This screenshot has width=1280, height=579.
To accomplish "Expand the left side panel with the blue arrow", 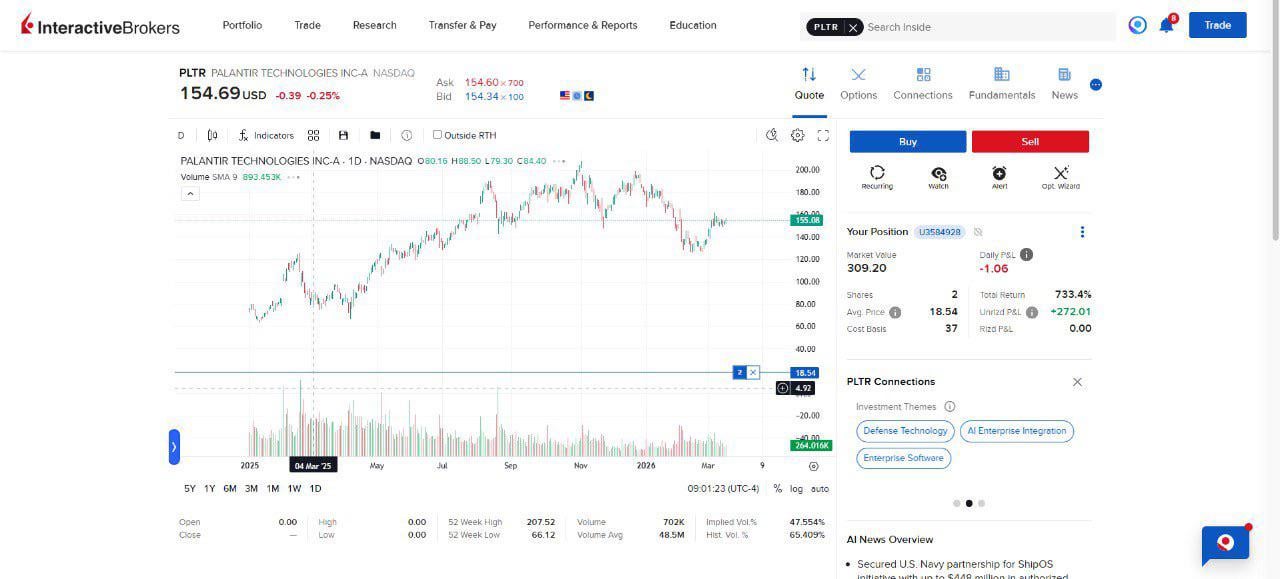I will point(174,447).
